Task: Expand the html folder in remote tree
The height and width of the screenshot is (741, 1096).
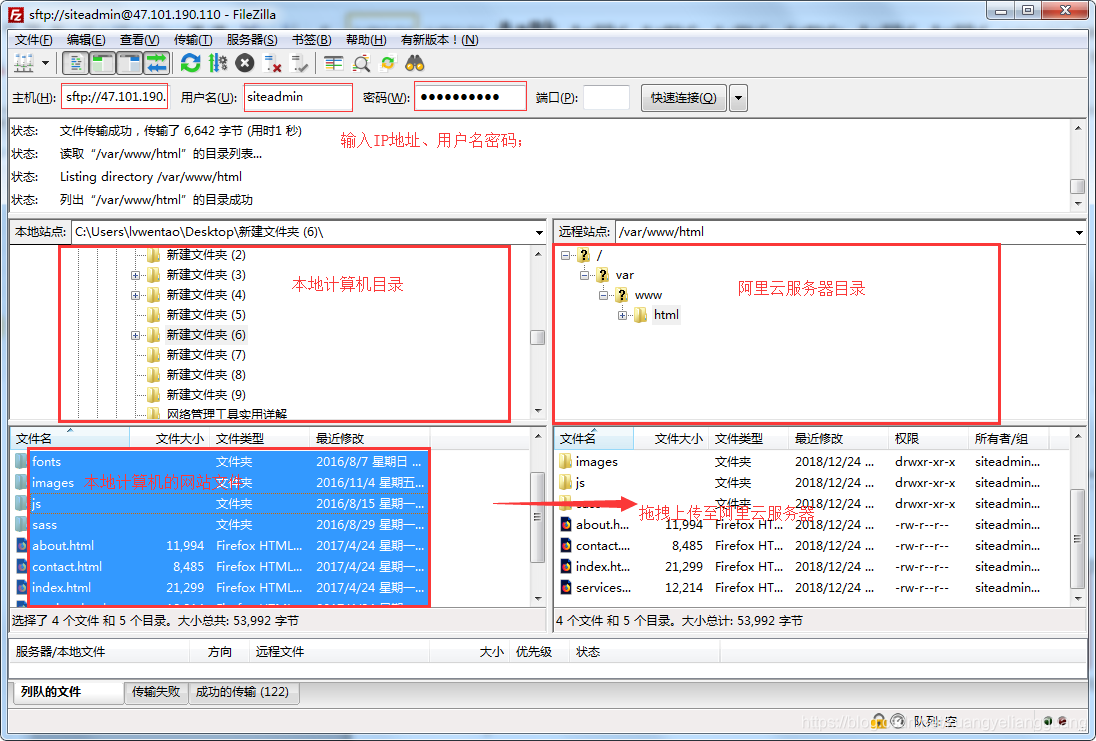Action: (622, 315)
